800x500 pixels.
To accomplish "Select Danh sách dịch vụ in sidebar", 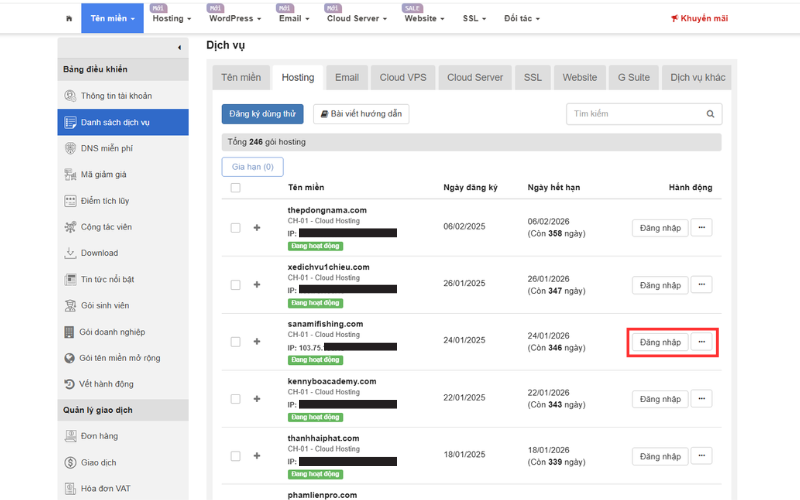I will [123, 122].
